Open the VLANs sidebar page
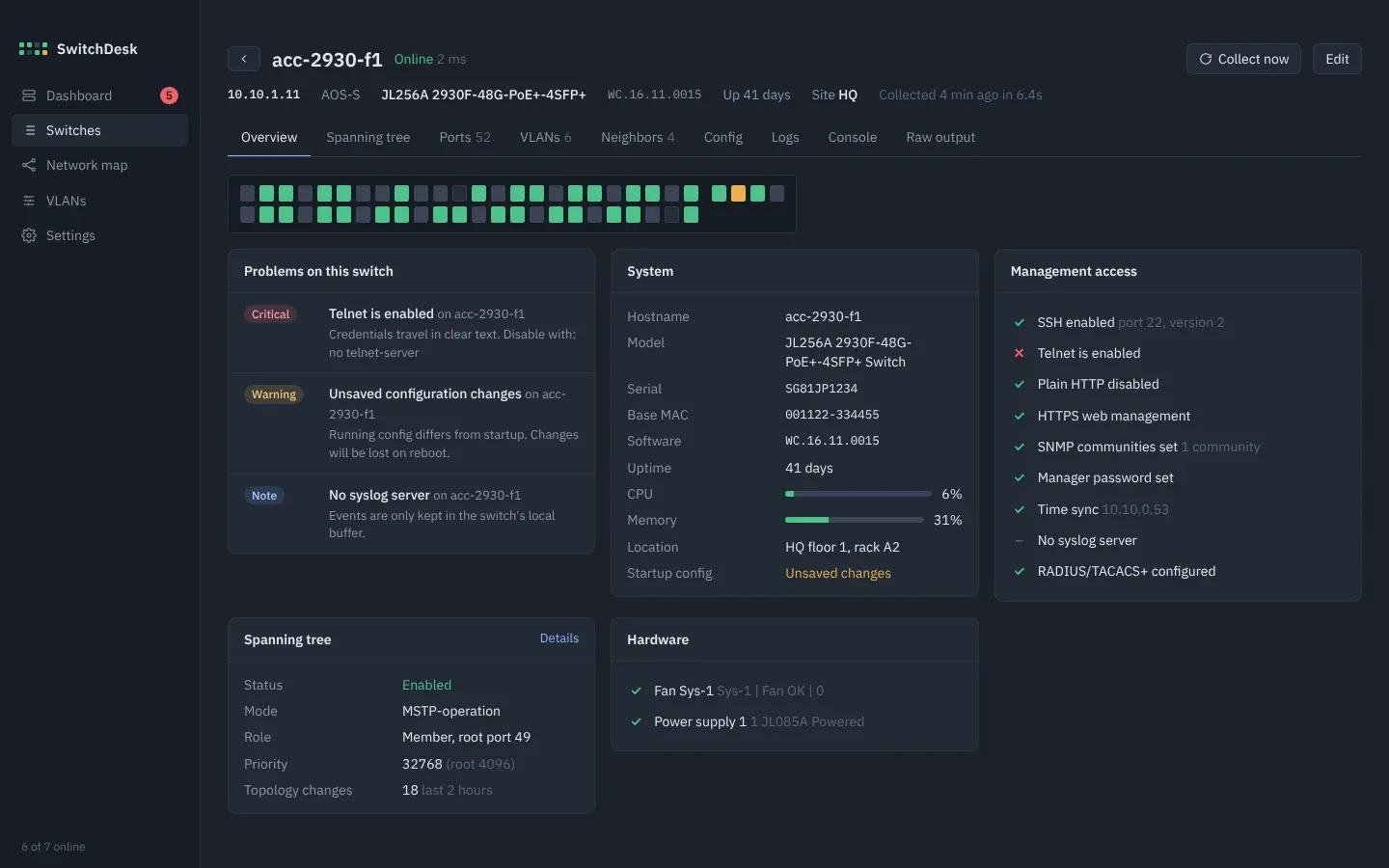The image size is (1389, 868). (x=99, y=201)
